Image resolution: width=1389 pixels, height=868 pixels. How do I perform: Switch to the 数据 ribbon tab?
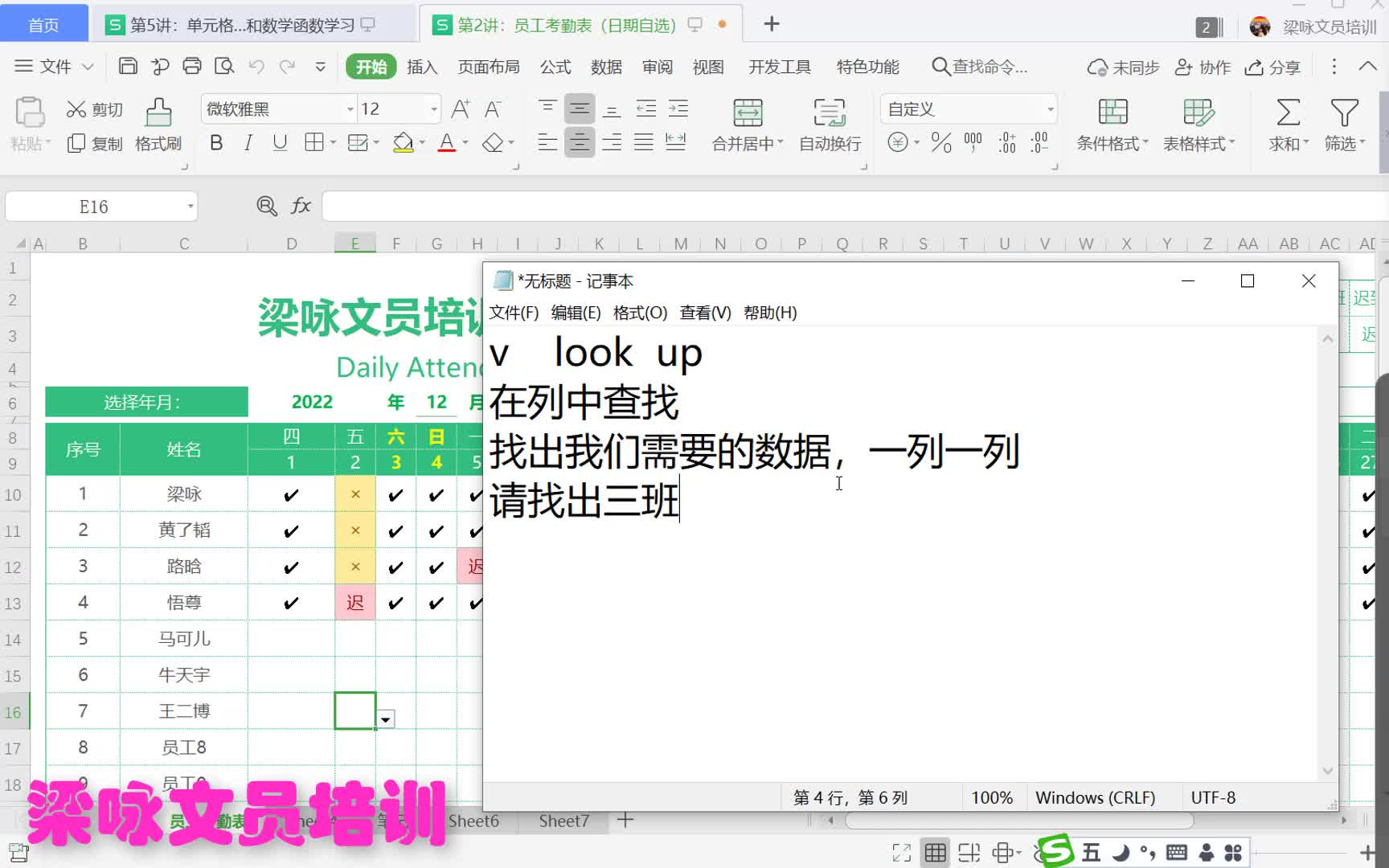coord(607,67)
